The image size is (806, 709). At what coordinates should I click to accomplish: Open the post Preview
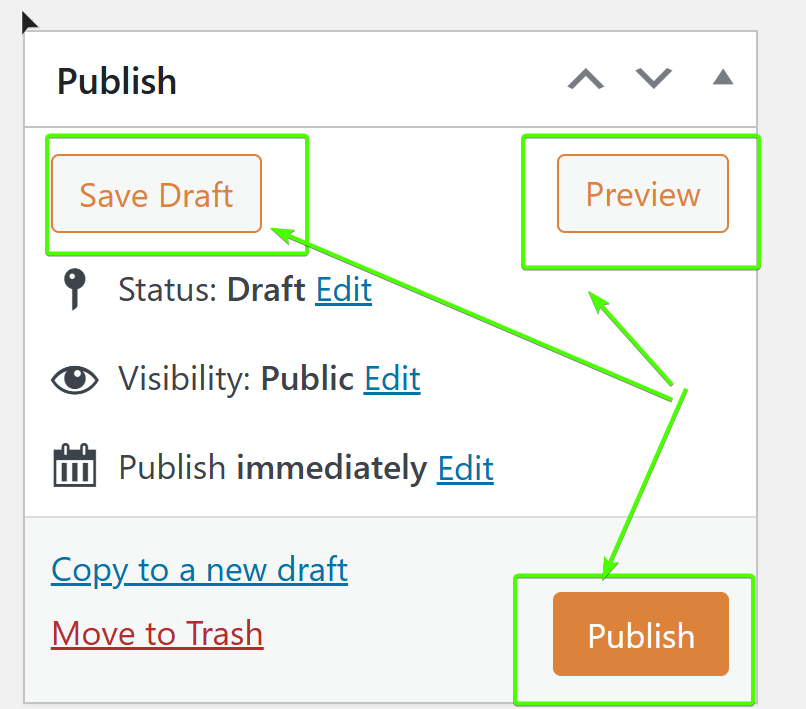(x=643, y=194)
